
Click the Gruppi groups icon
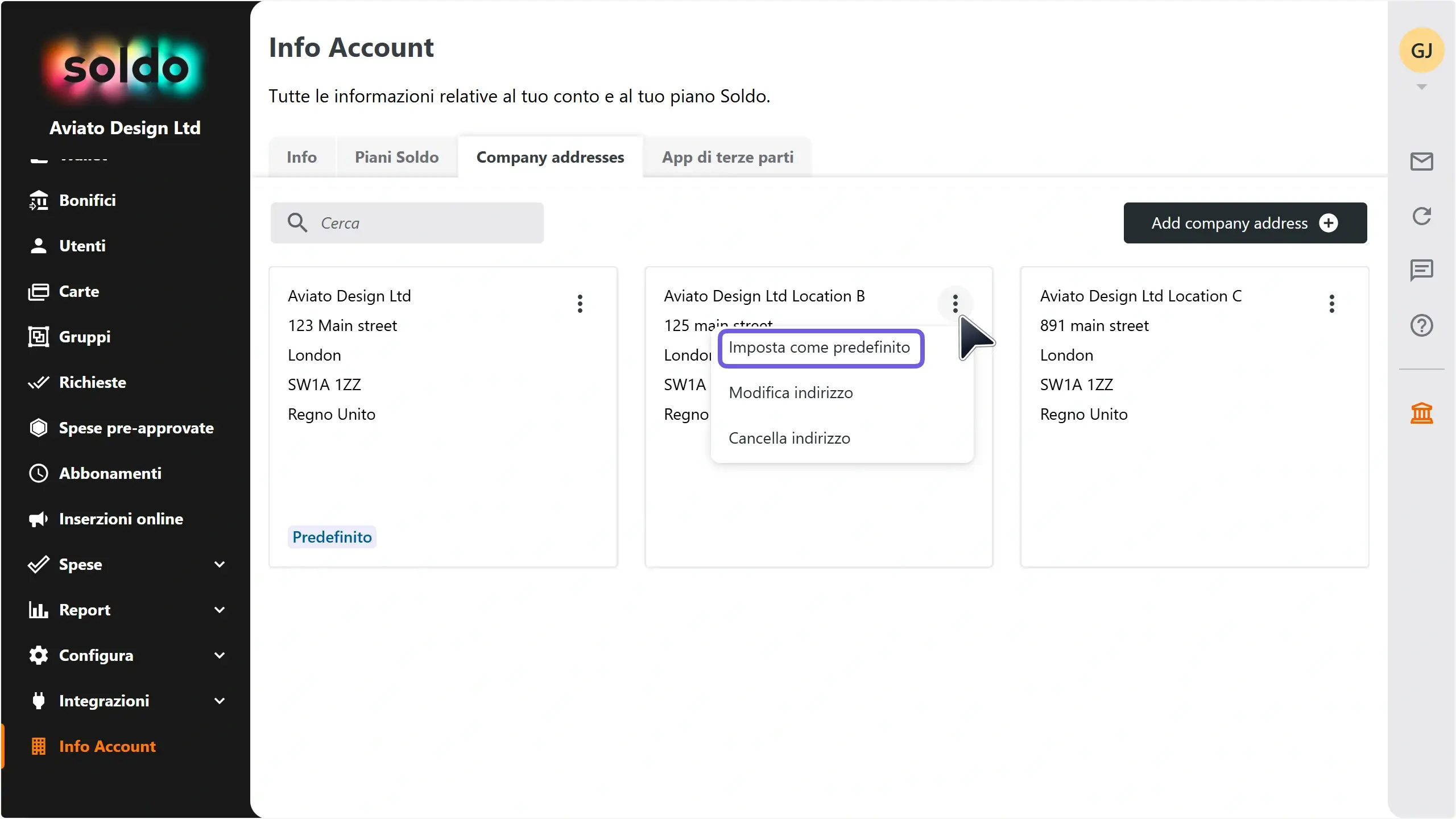[x=38, y=337]
